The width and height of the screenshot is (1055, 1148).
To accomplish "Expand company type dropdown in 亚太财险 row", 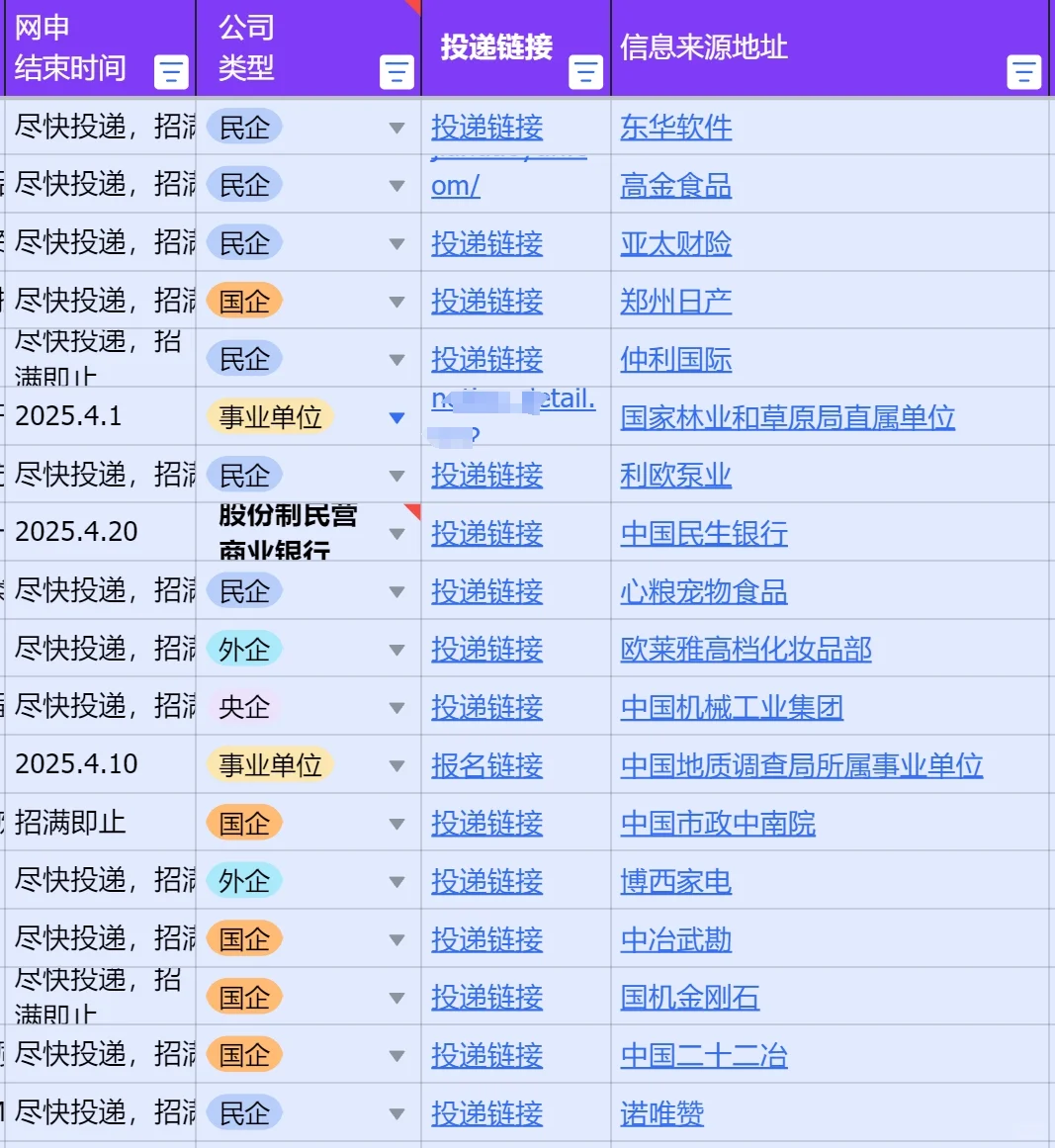I will pyautogui.click(x=396, y=244).
